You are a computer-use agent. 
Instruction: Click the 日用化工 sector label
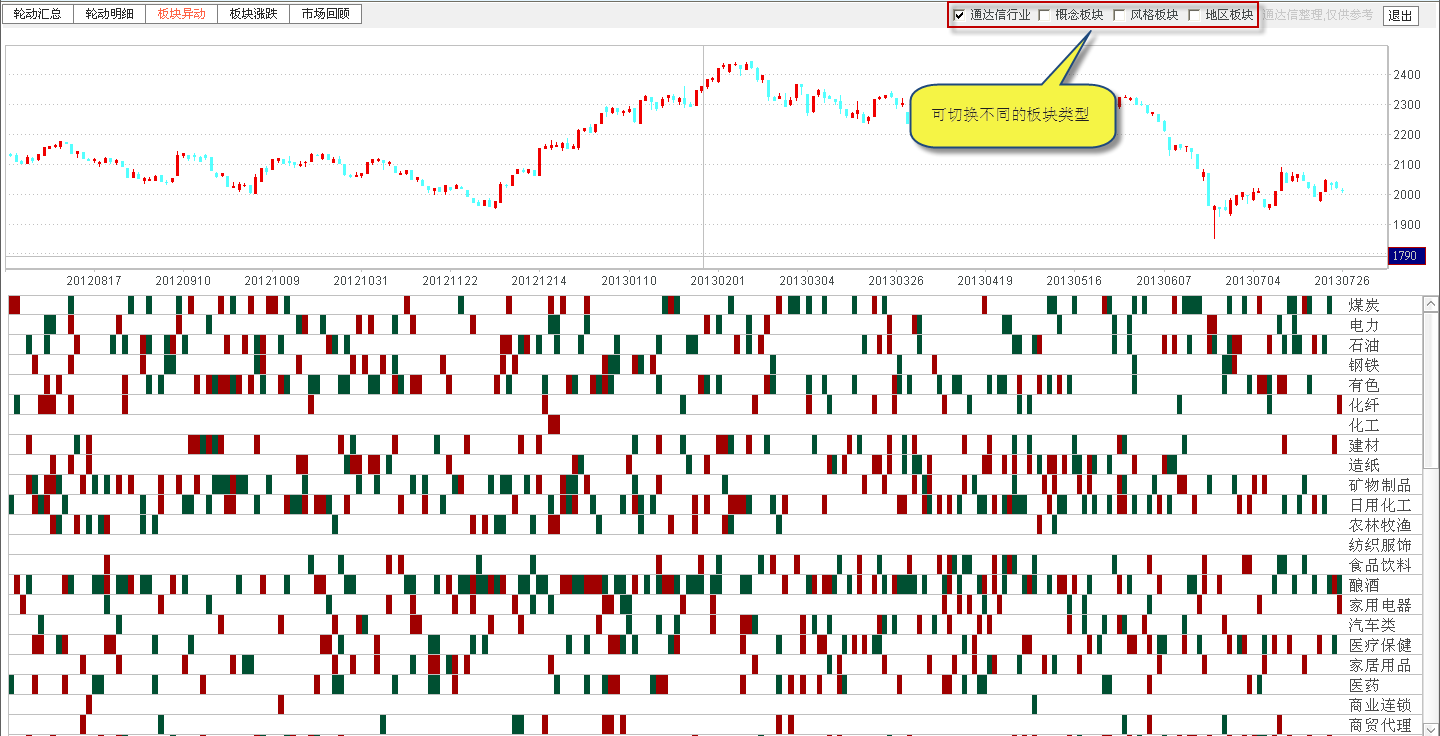click(1380, 505)
